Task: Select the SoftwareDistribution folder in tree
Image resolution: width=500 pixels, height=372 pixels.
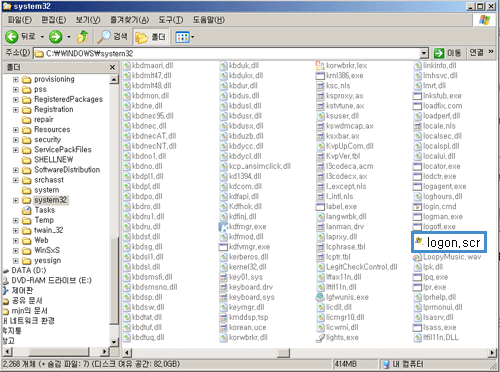Action: (67, 170)
